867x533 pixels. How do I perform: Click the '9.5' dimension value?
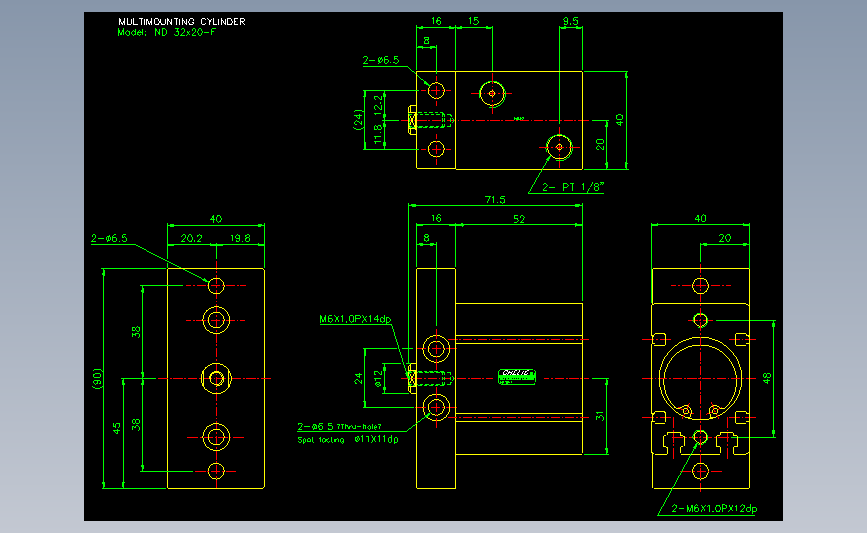571,21
